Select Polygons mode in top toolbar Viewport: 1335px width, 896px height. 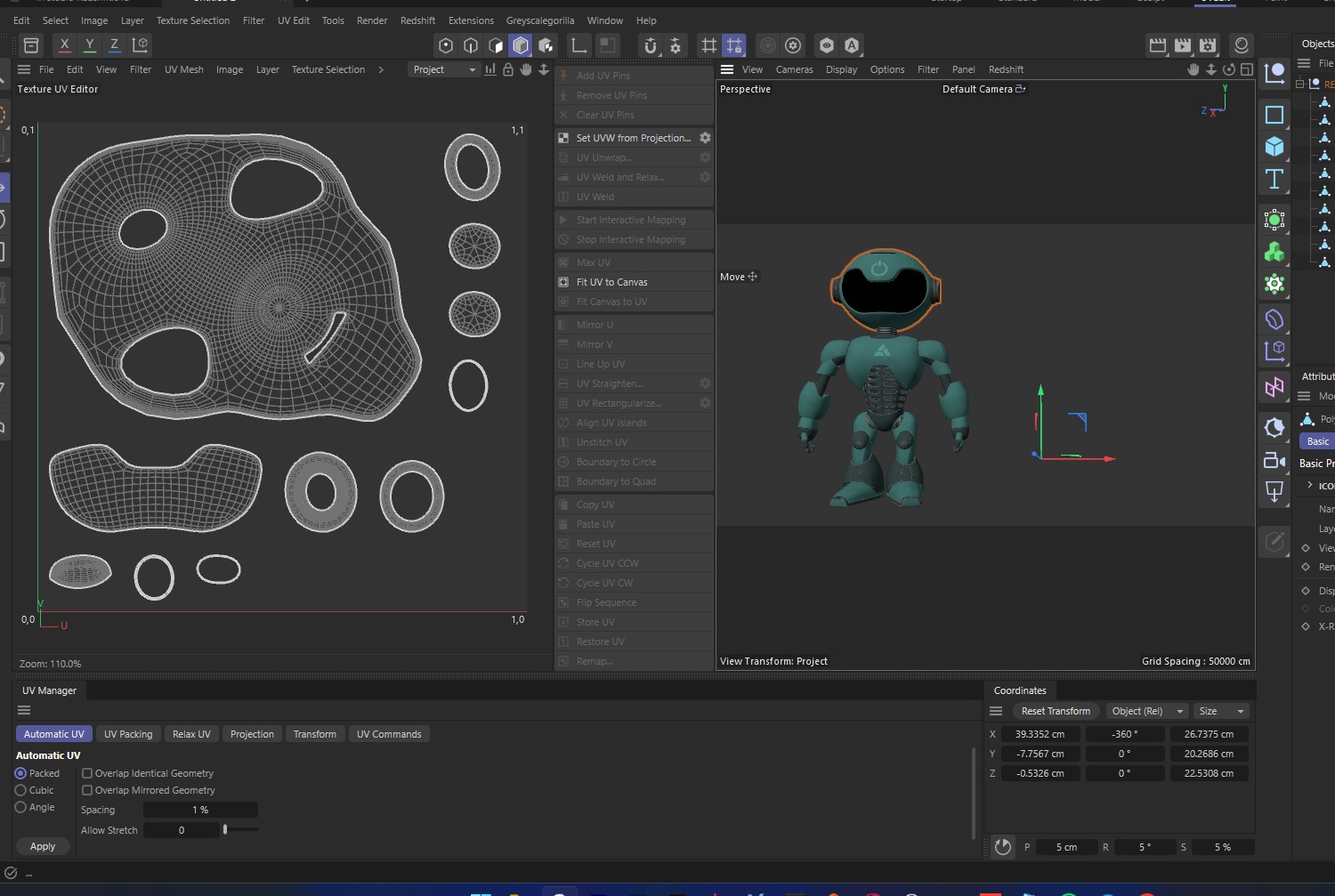point(496,45)
